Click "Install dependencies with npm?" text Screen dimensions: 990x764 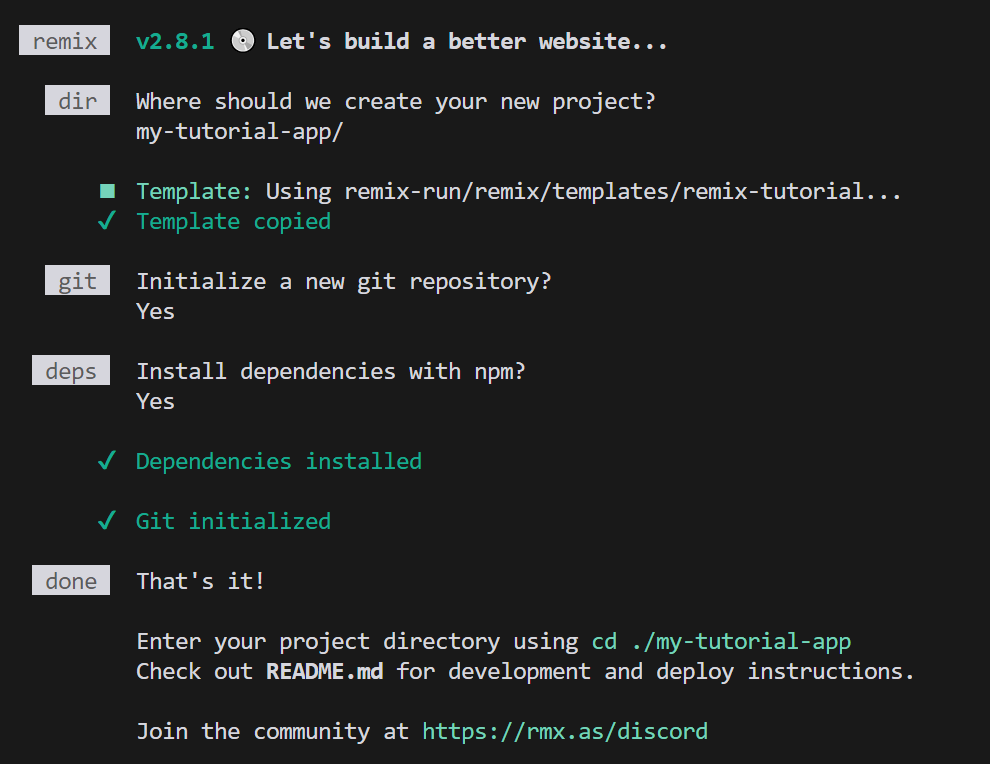tap(331, 371)
